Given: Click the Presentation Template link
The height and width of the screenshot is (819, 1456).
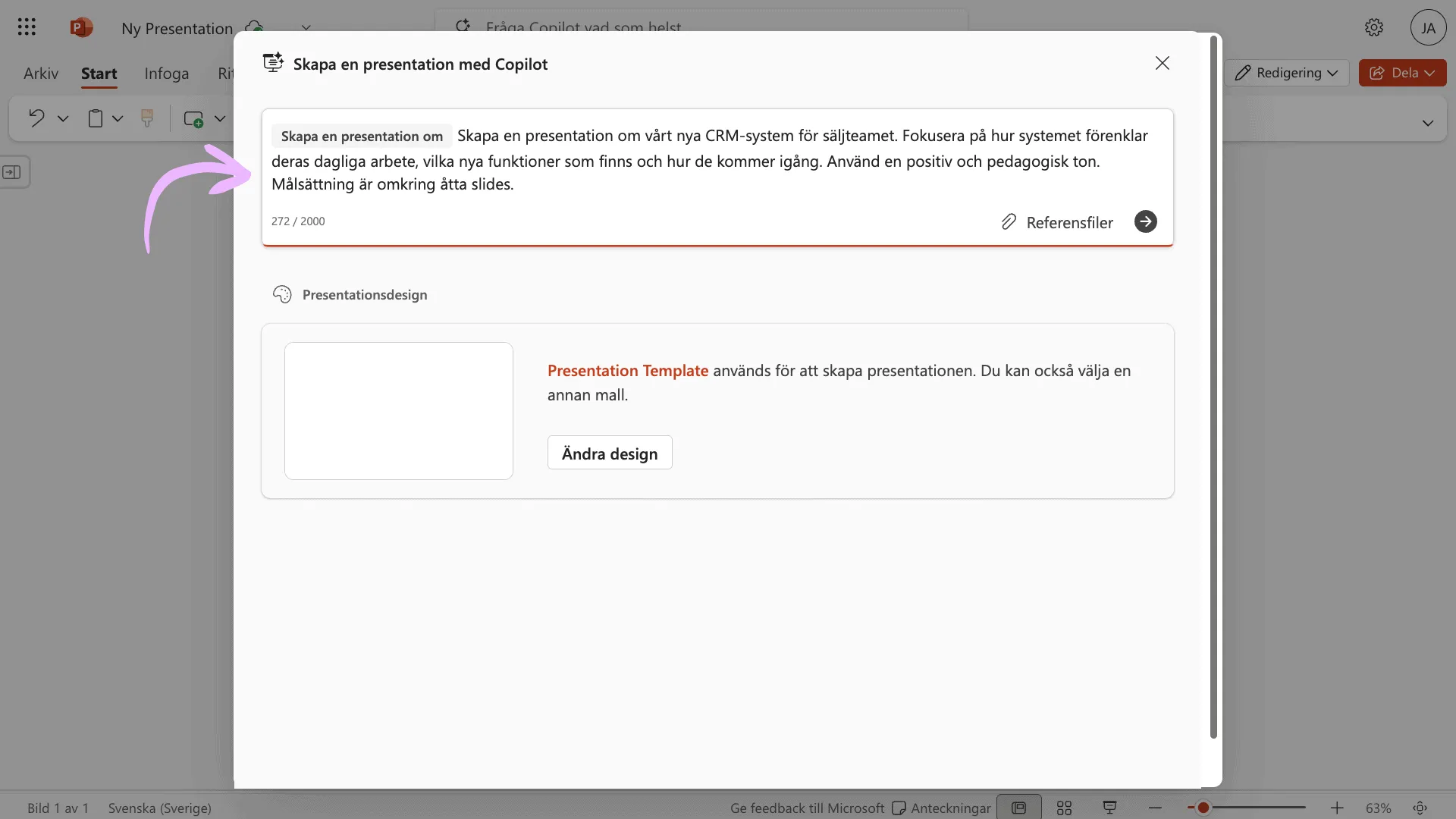Looking at the screenshot, I should click(x=627, y=371).
